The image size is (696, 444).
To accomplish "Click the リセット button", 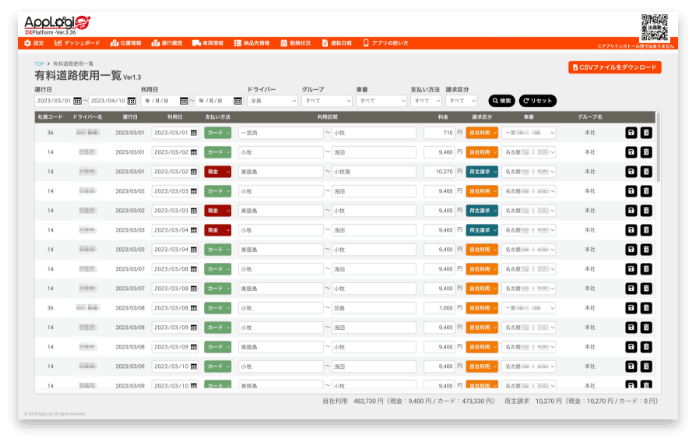I will coord(537,101).
